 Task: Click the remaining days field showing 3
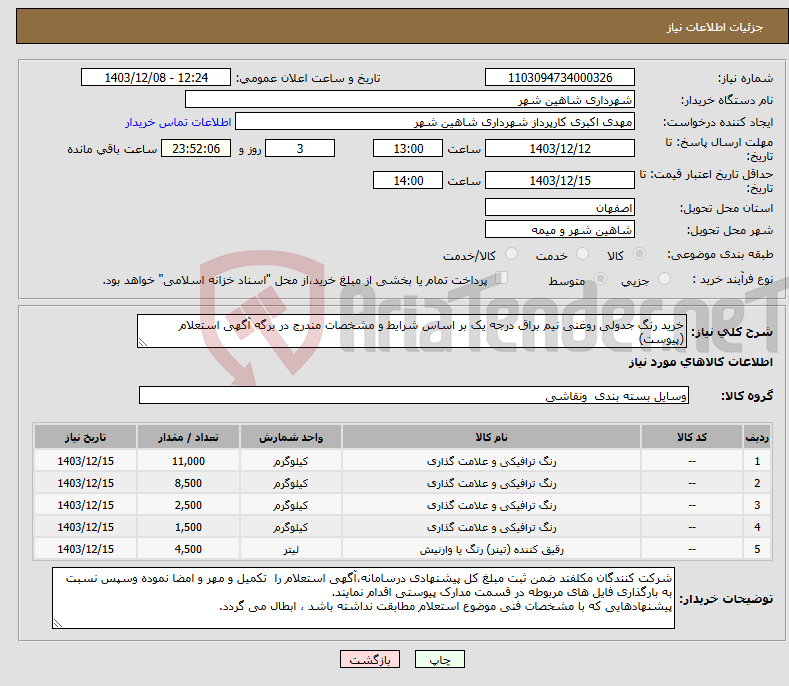click(300, 148)
